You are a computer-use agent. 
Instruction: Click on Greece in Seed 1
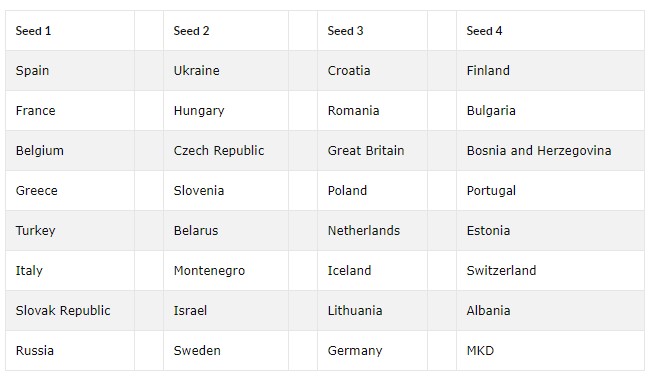[x=37, y=191]
